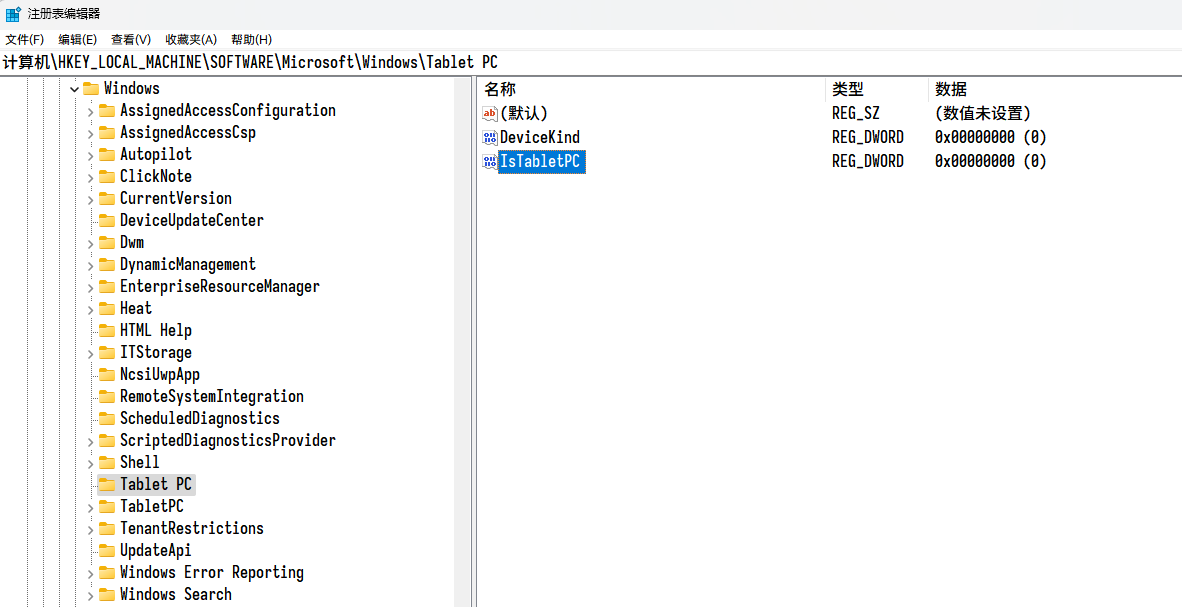1182x607 pixels.
Task: Click the DWORD icon beside IsTabletPC
Action: pyautogui.click(x=490, y=162)
